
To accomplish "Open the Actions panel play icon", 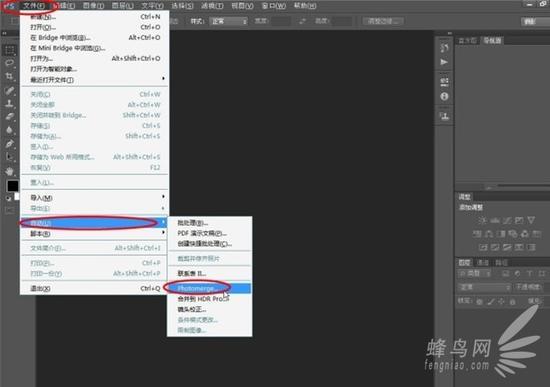I will tap(444, 62).
